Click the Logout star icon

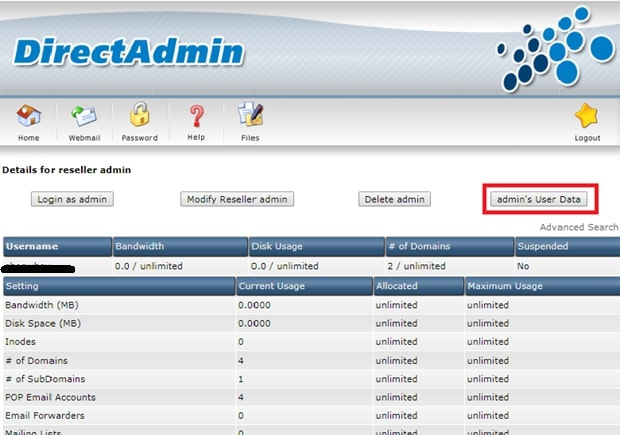click(x=587, y=115)
